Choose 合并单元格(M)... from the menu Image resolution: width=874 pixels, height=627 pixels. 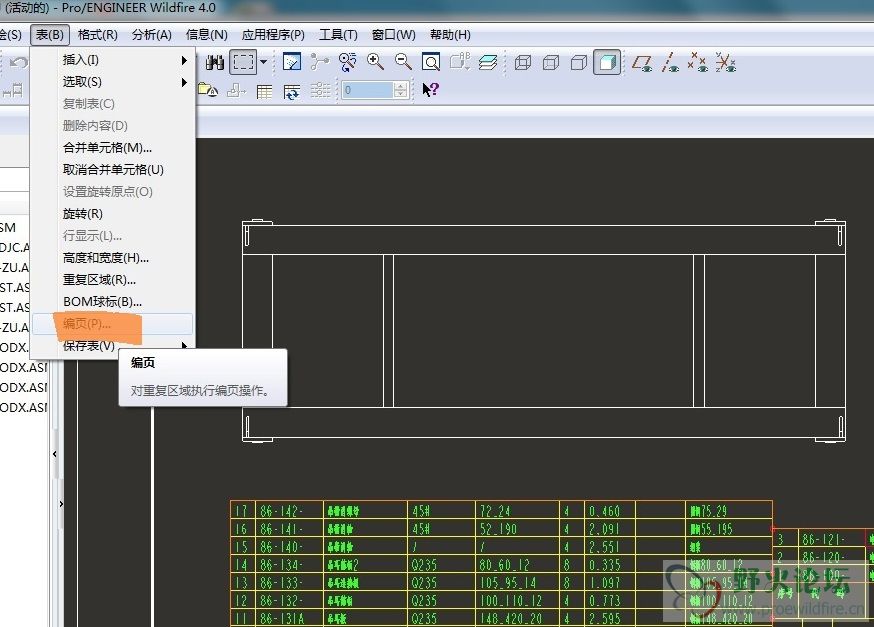113,148
